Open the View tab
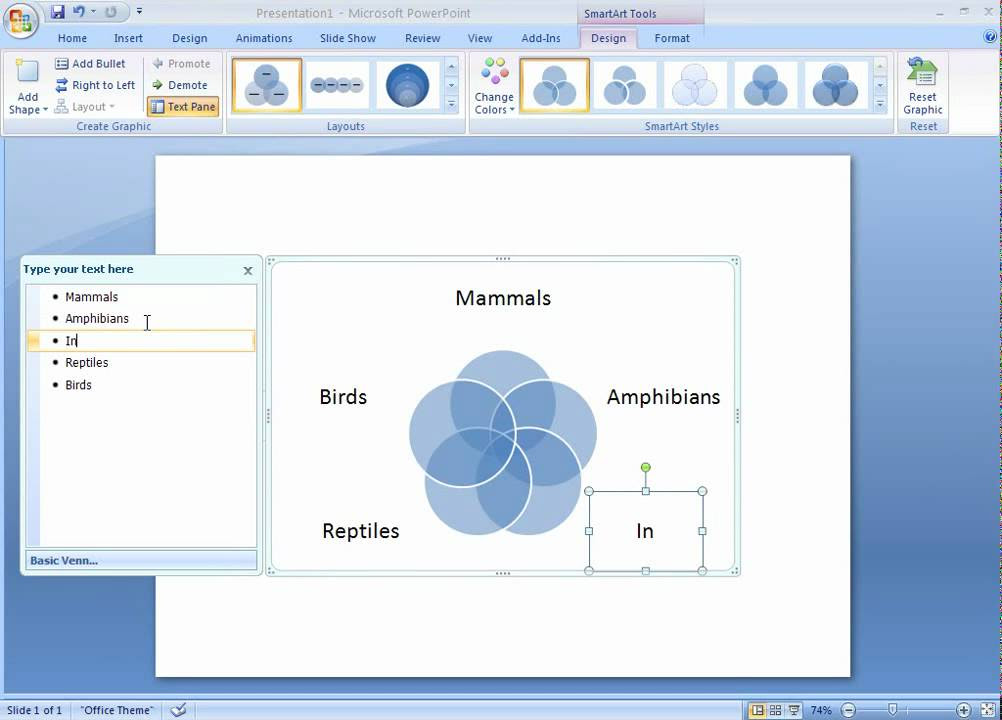 (x=479, y=38)
